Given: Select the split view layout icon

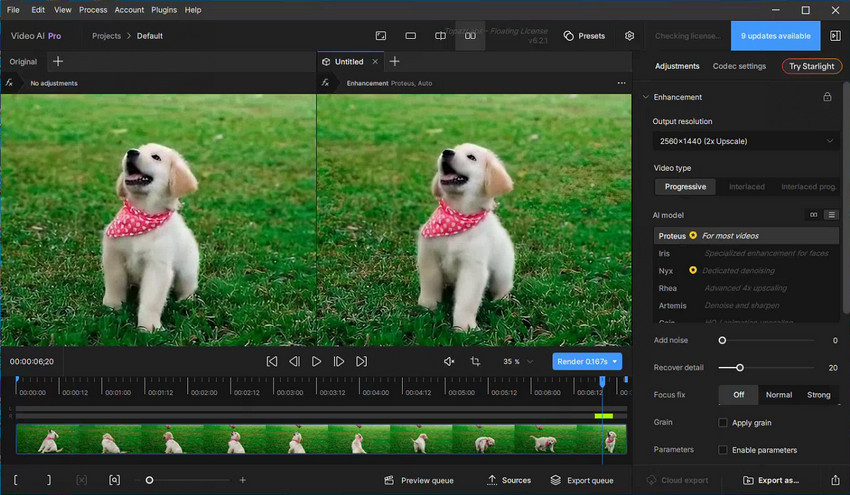Looking at the screenshot, I should (440, 36).
